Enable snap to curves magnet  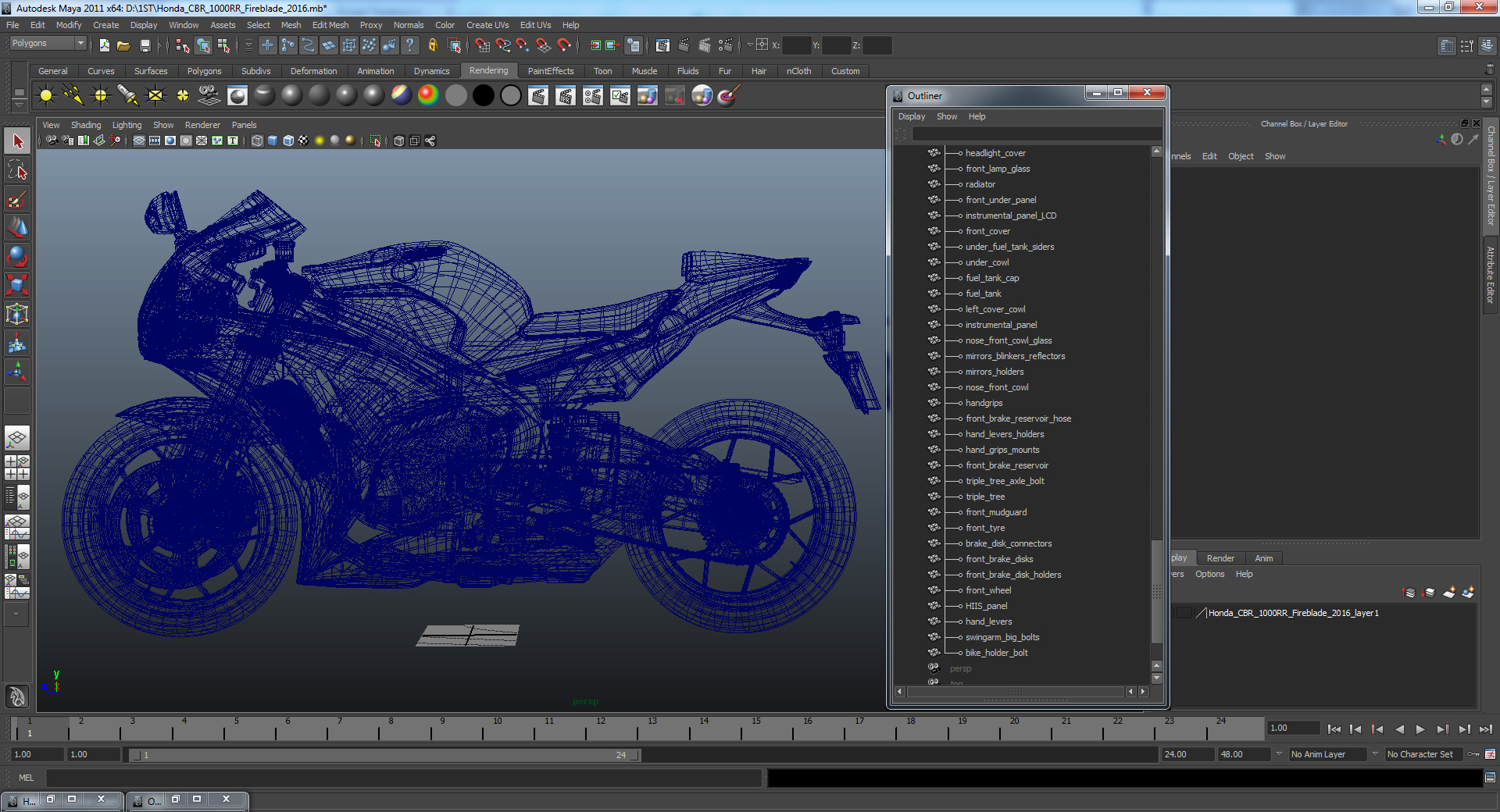(503, 45)
